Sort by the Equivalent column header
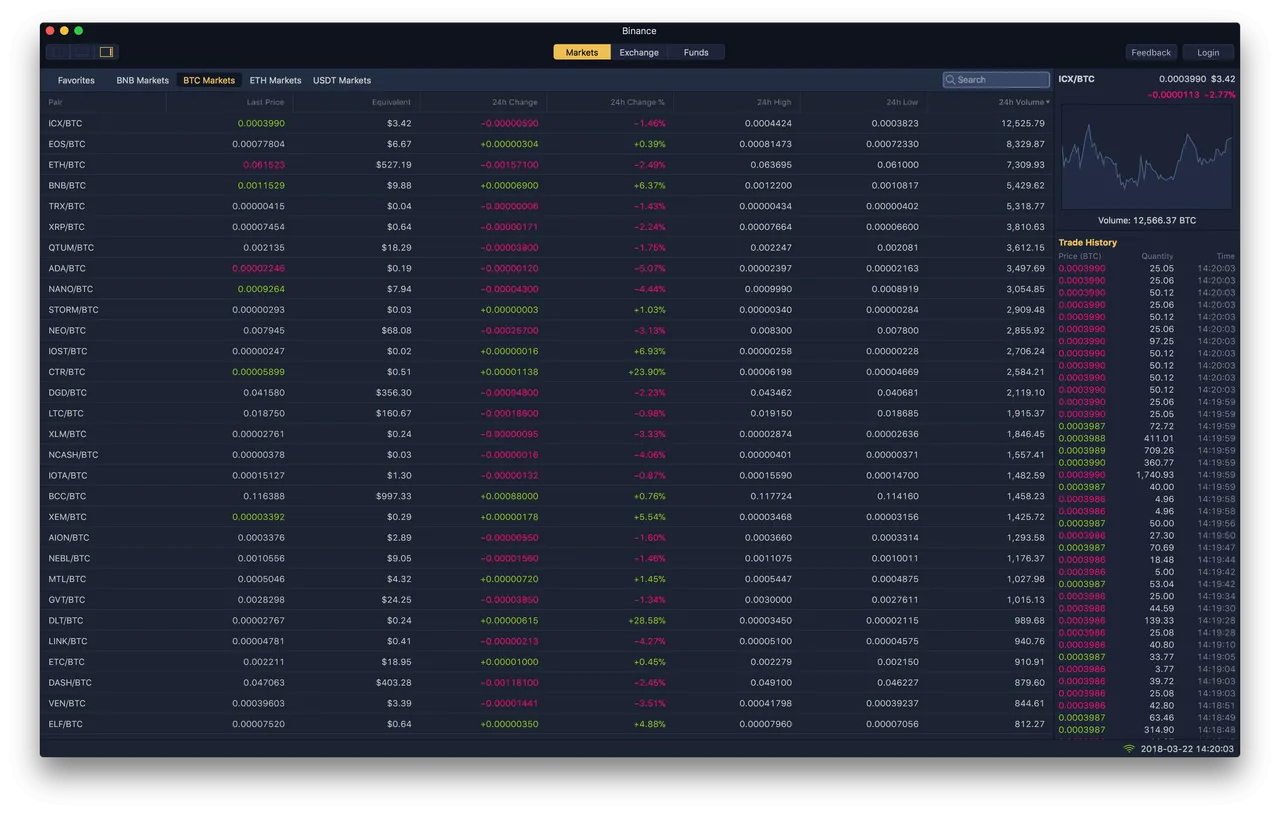 (391, 102)
